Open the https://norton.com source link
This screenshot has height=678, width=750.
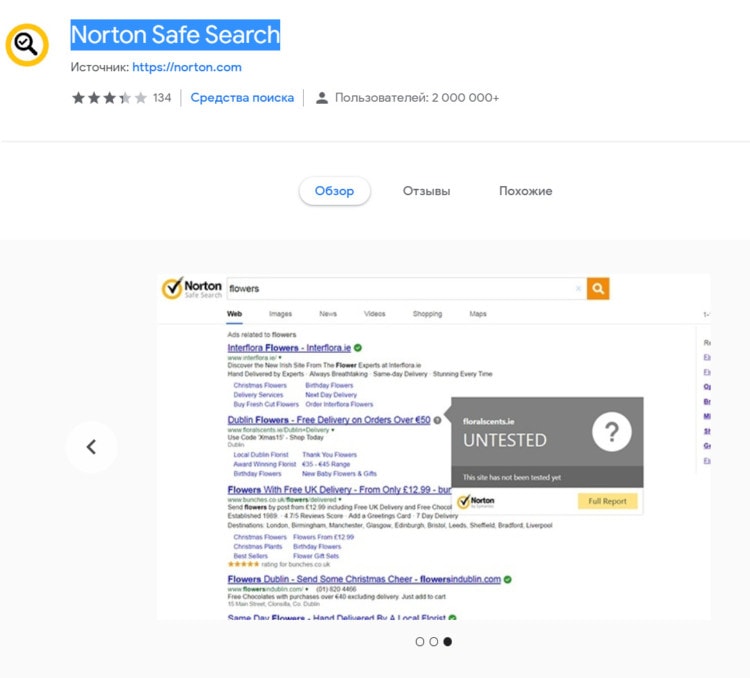tap(187, 67)
